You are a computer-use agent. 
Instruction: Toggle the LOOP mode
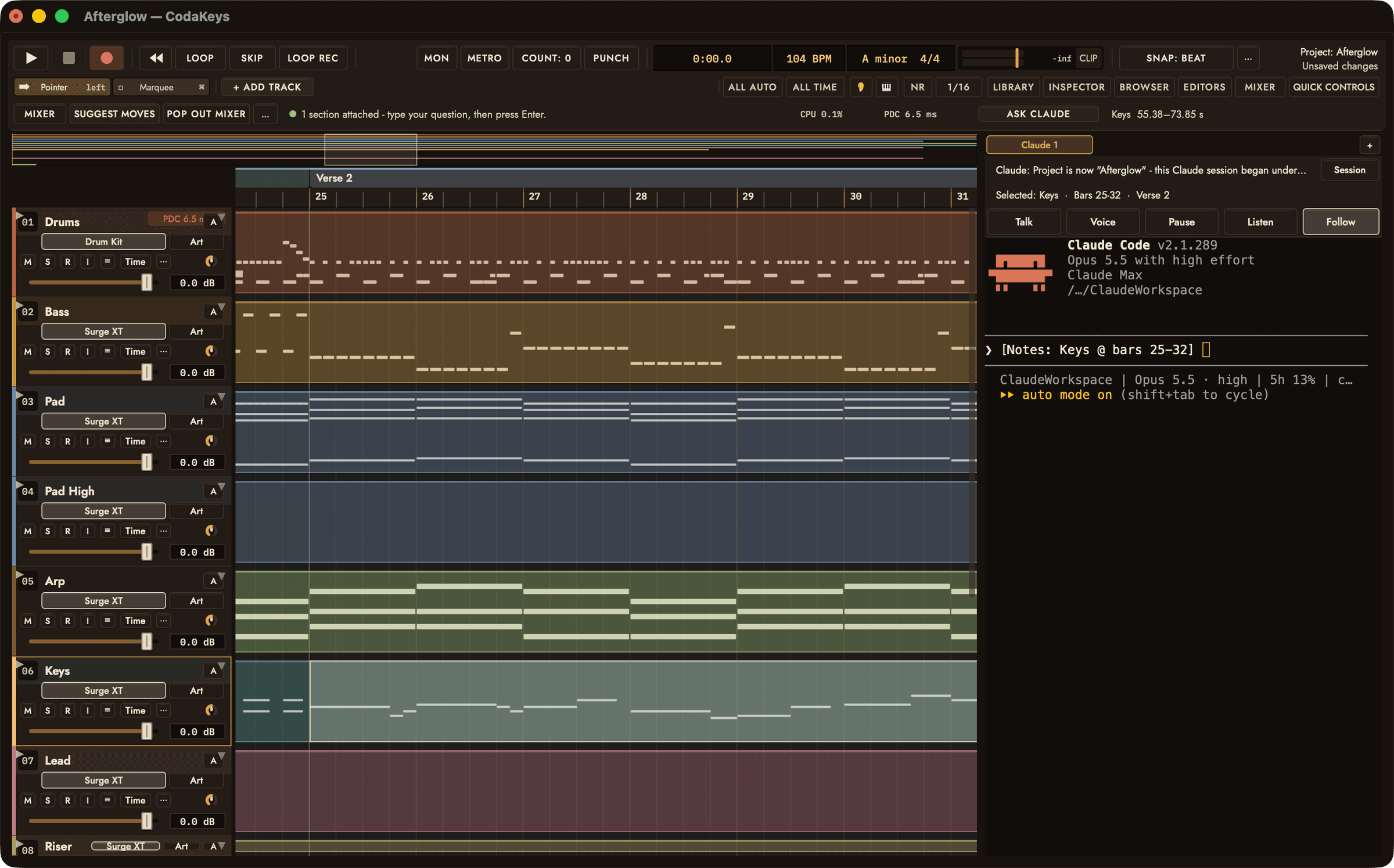(x=200, y=57)
